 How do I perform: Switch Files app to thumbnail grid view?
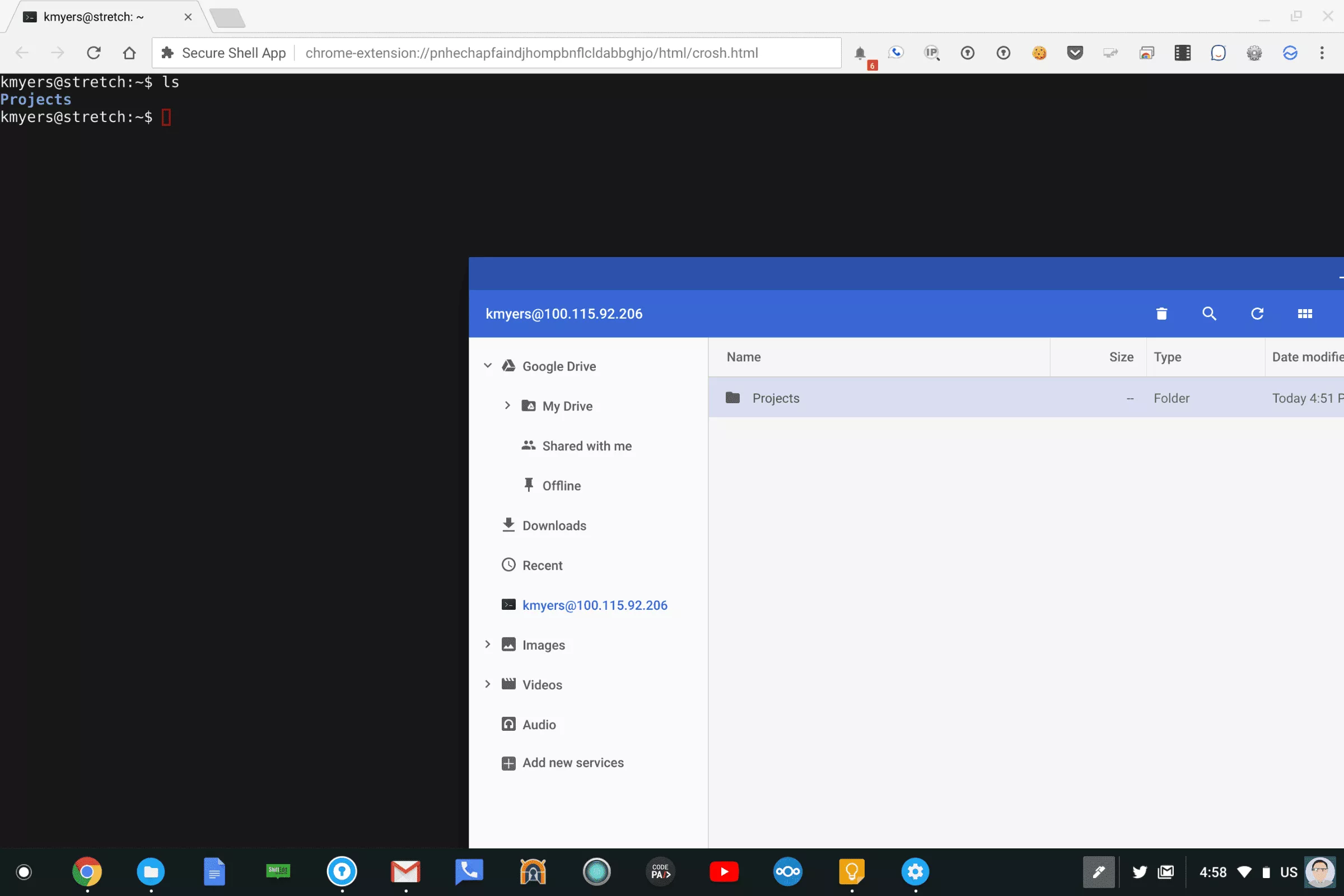click(x=1305, y=314)
